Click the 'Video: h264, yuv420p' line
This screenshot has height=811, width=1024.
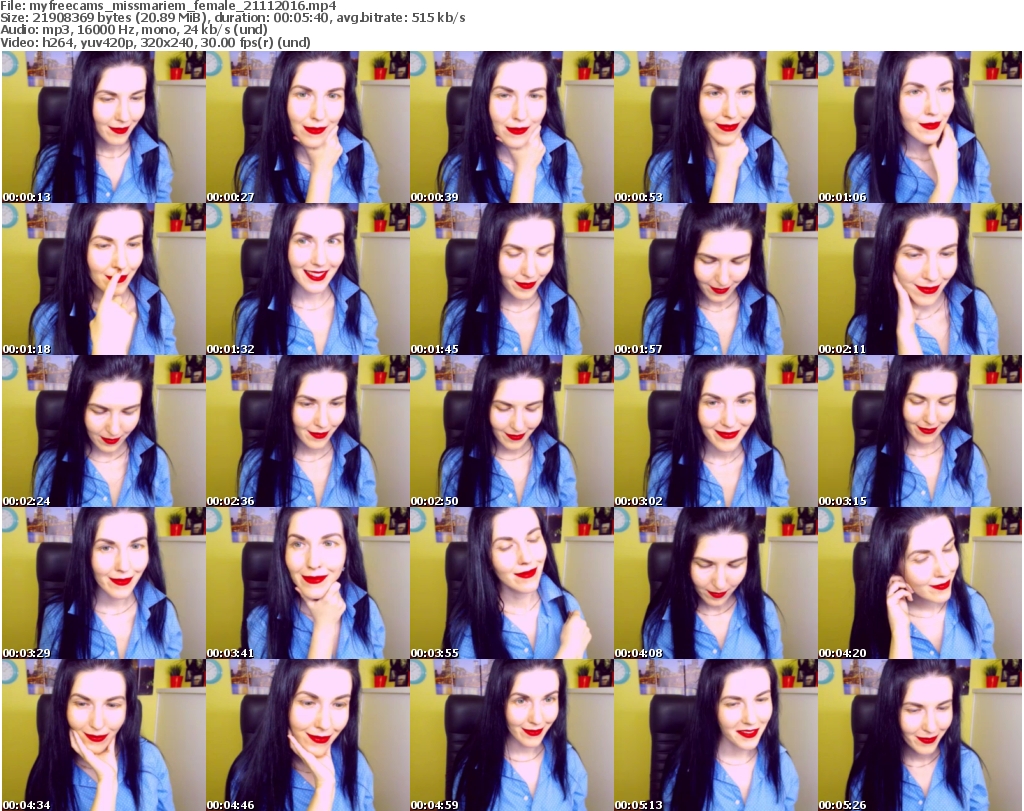click(x=155, y=42)
